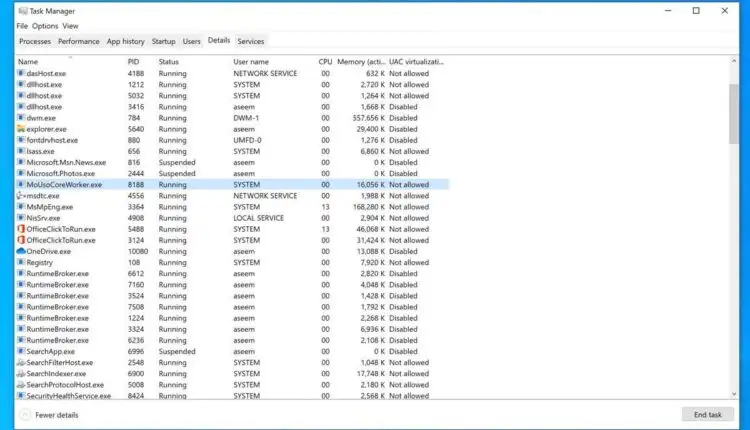
Task: Switch to the Startup tab
Action: [164, 41]
